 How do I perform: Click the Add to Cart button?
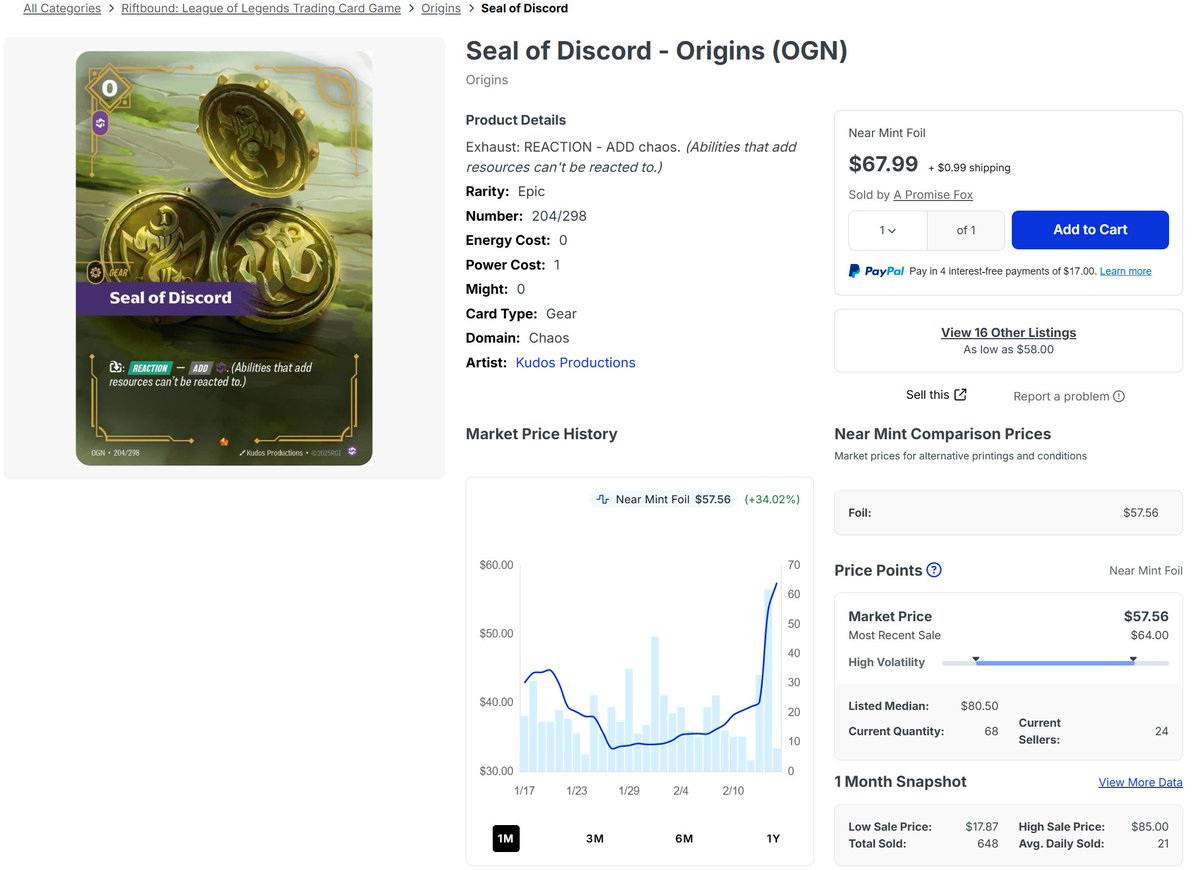pos(1090,230)
